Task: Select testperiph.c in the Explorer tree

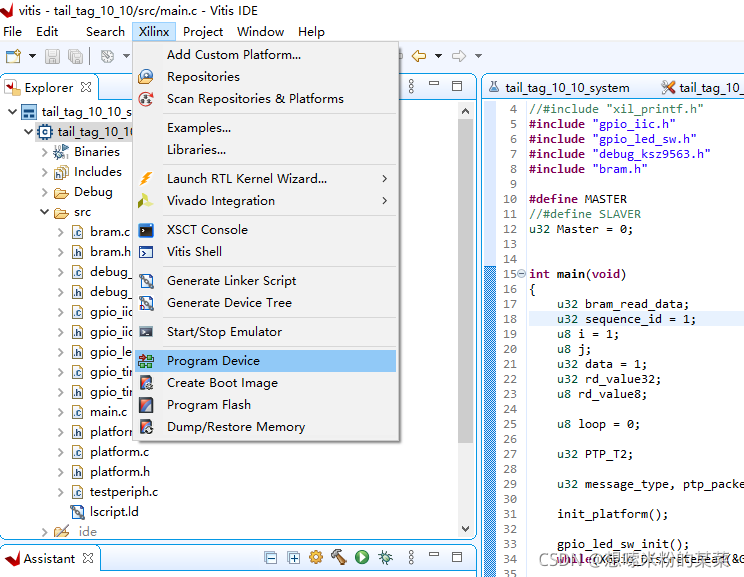Action: pos(123,492)
